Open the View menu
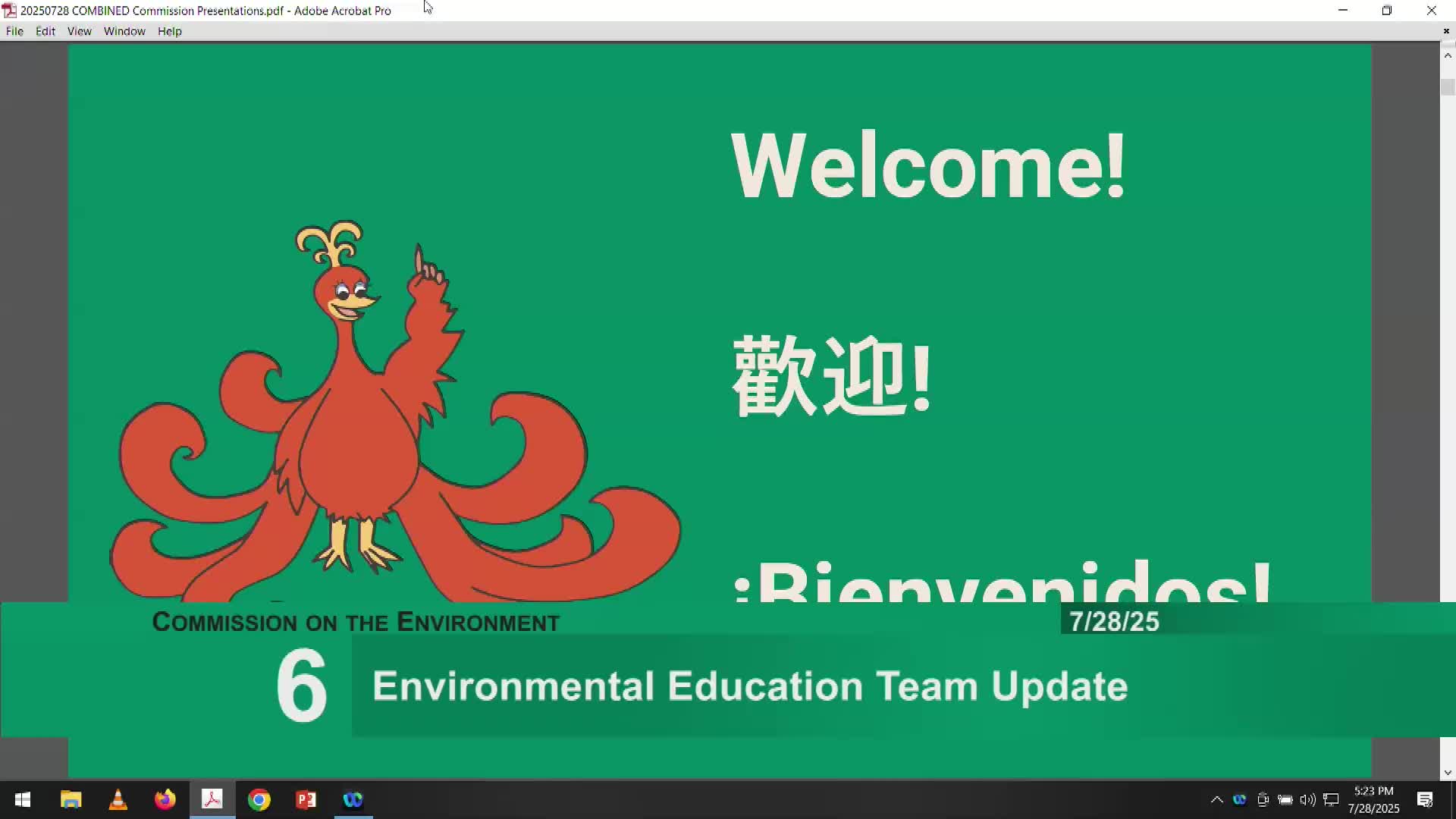1456x819 pixels. pos(79,31)
